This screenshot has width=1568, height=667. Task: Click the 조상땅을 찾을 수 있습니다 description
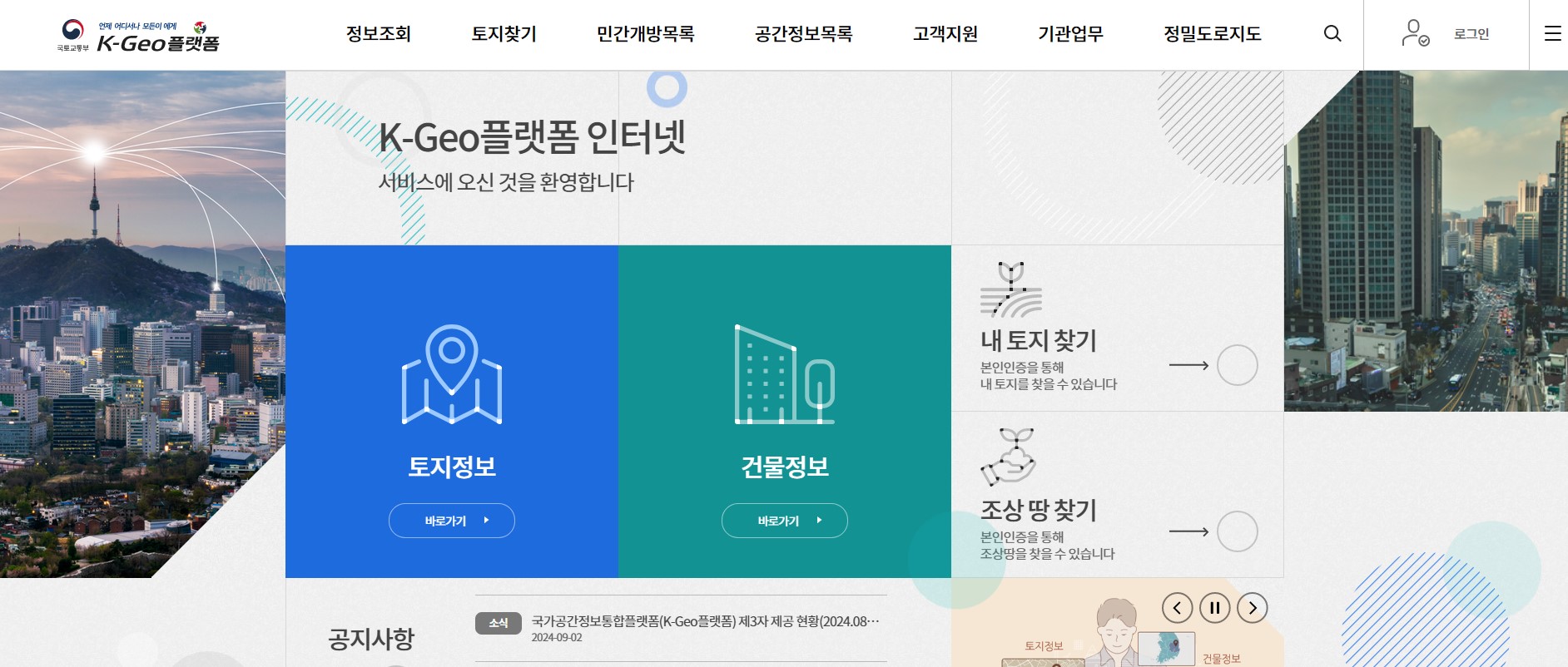point(1047,554)
